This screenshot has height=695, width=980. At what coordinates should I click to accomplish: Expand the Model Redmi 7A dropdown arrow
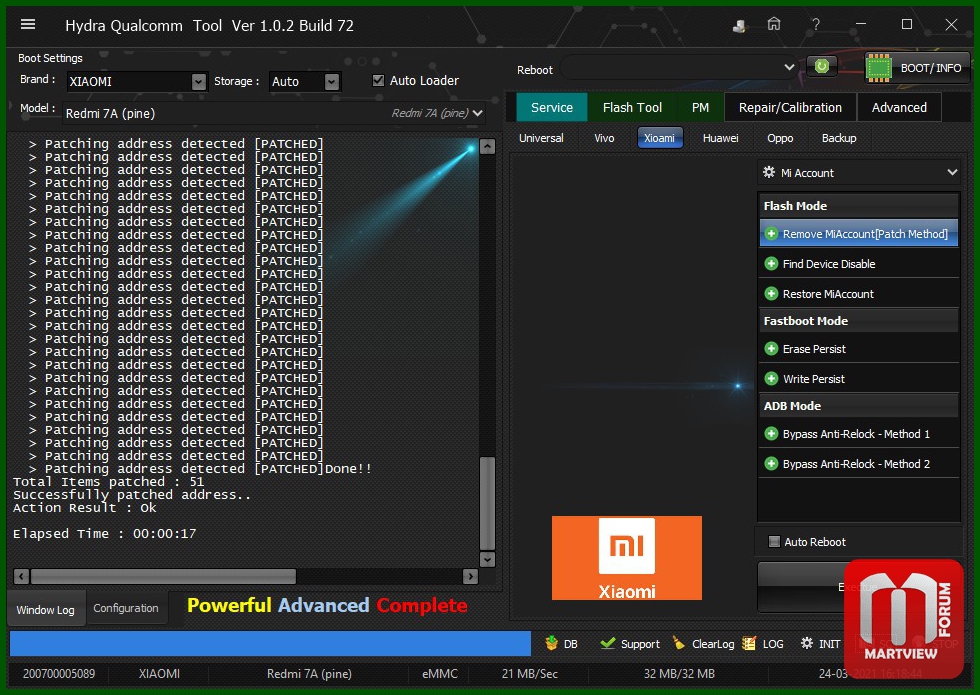click(478, 113)
